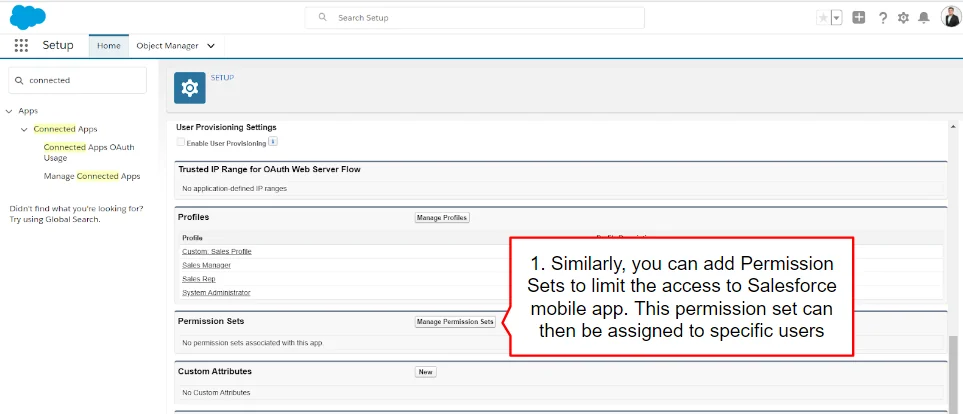Click the New button under Custom Attributes
This screenshot has height=414, width=963.
coord(426,372)
